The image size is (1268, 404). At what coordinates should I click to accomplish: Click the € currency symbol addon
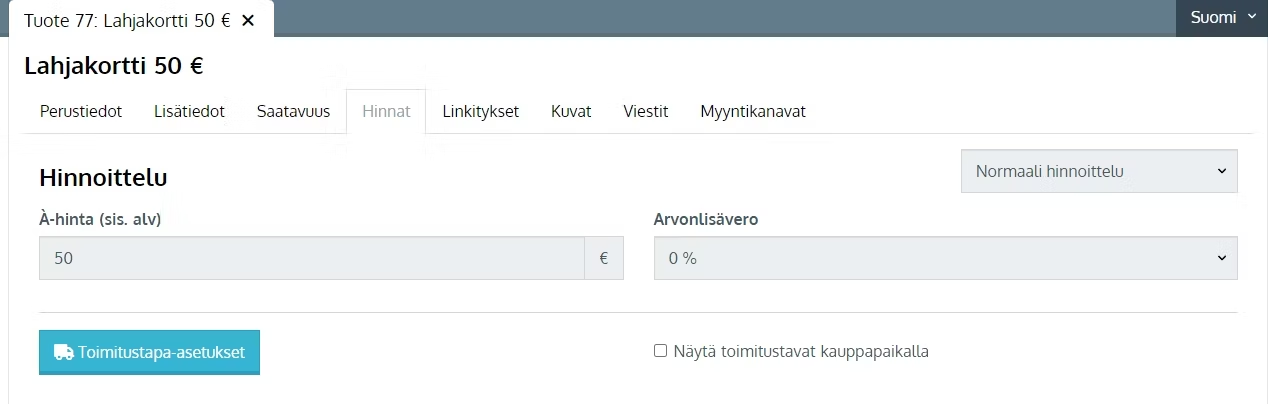pos(604,258)
